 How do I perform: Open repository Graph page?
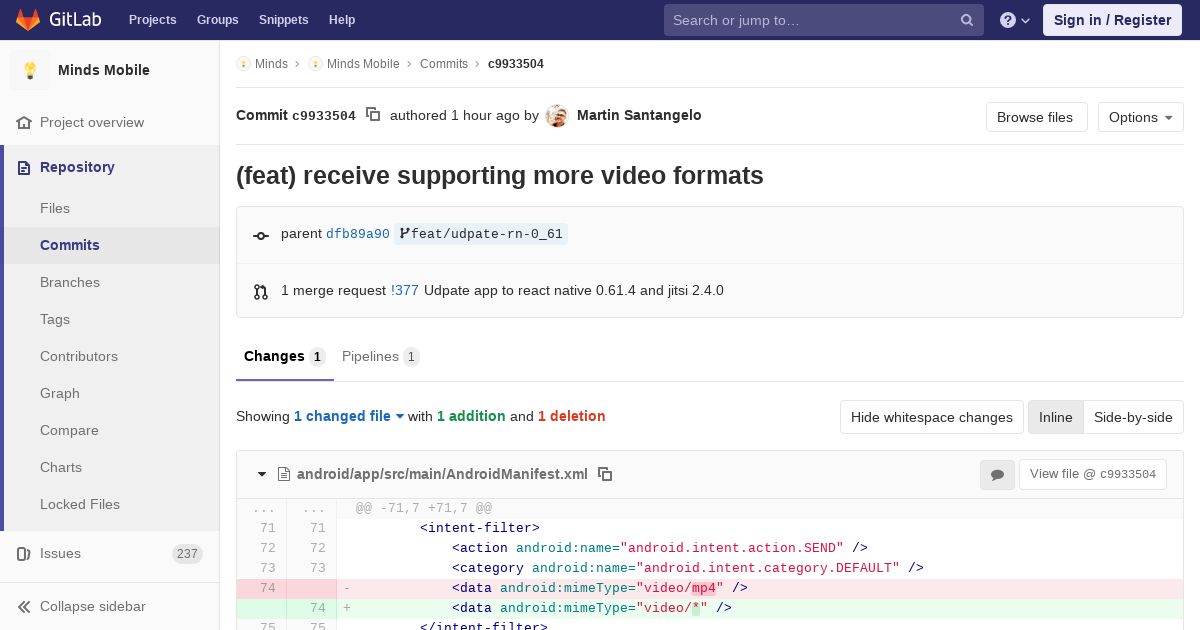[60, 393]
